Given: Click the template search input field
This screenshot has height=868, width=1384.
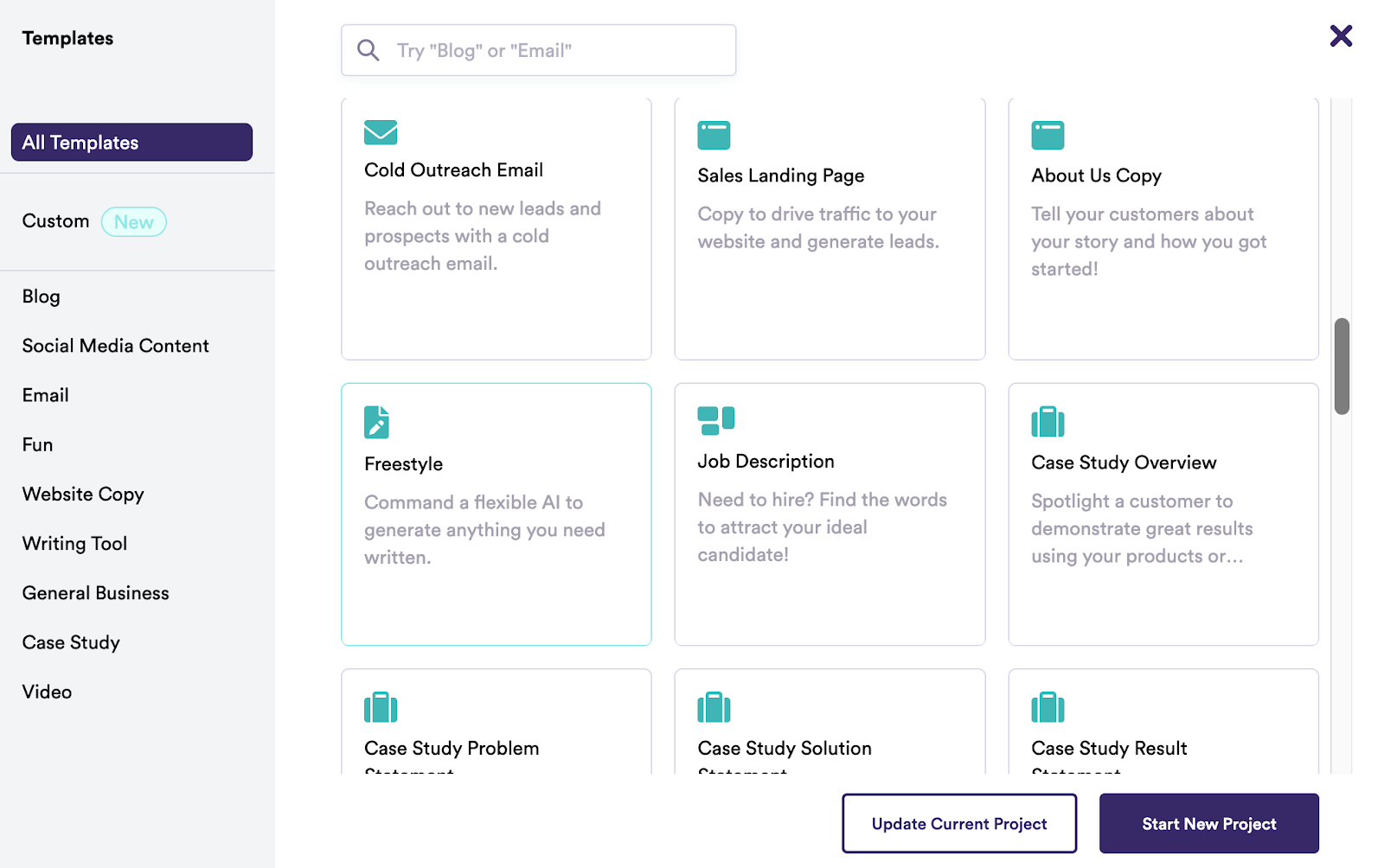Looking at the screenshot, I should pyautogui.click(x=538, y=50).
